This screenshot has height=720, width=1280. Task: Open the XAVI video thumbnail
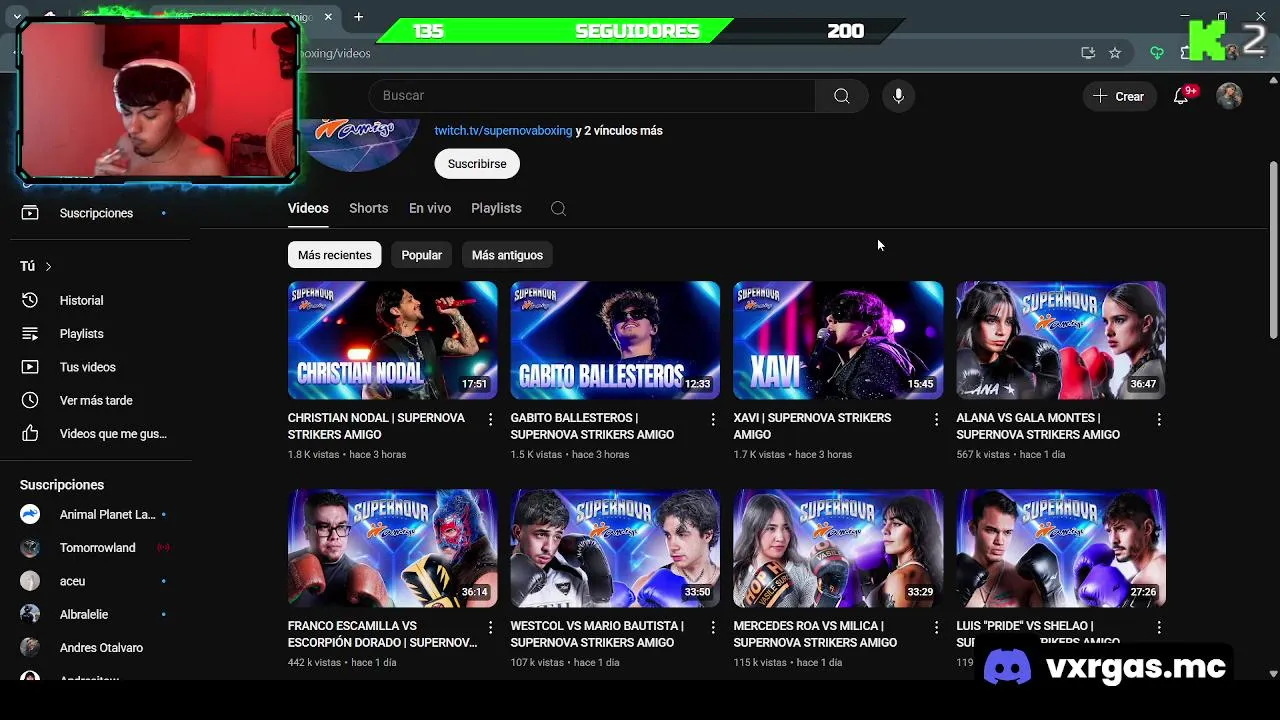pos(838,340)
